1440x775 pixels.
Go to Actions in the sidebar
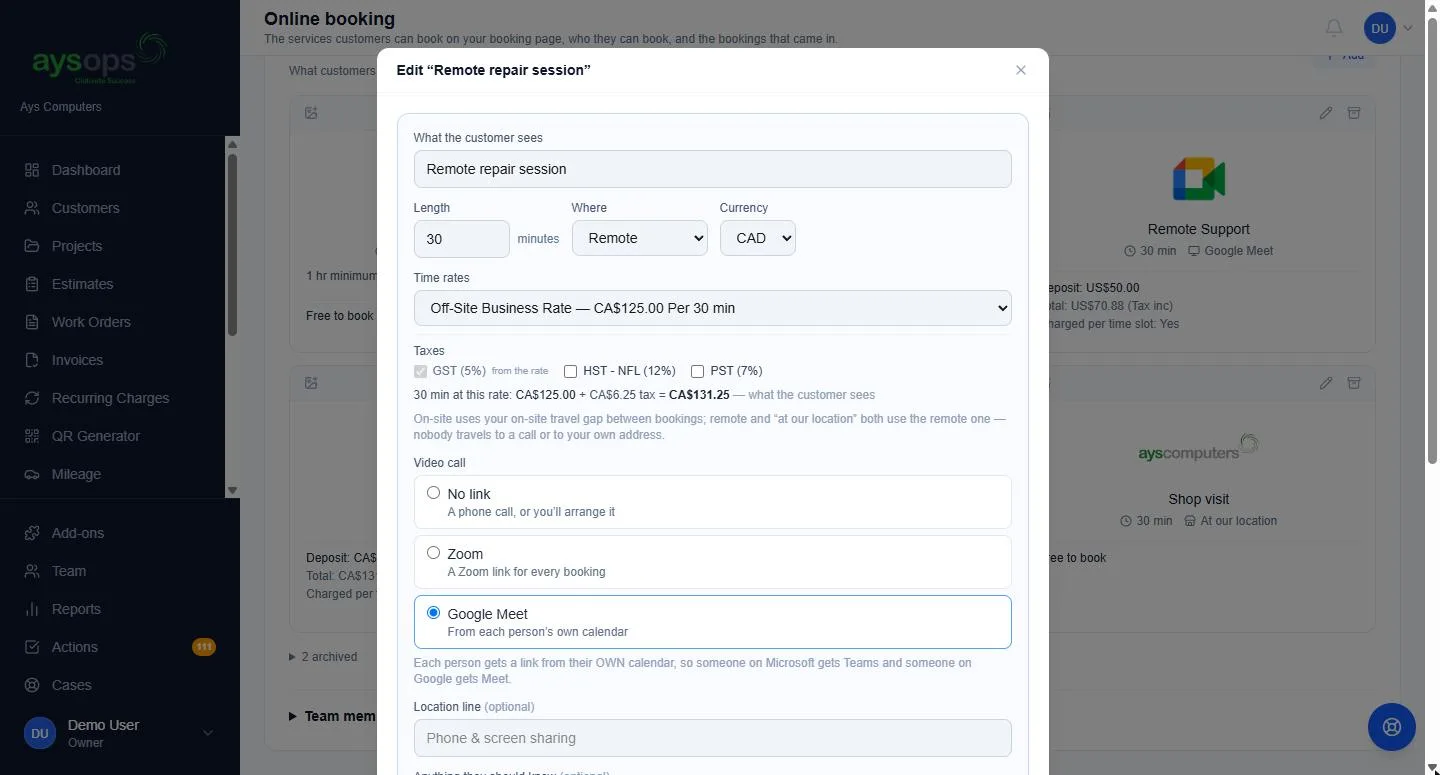pyautogui.click(x=75, y=647)
